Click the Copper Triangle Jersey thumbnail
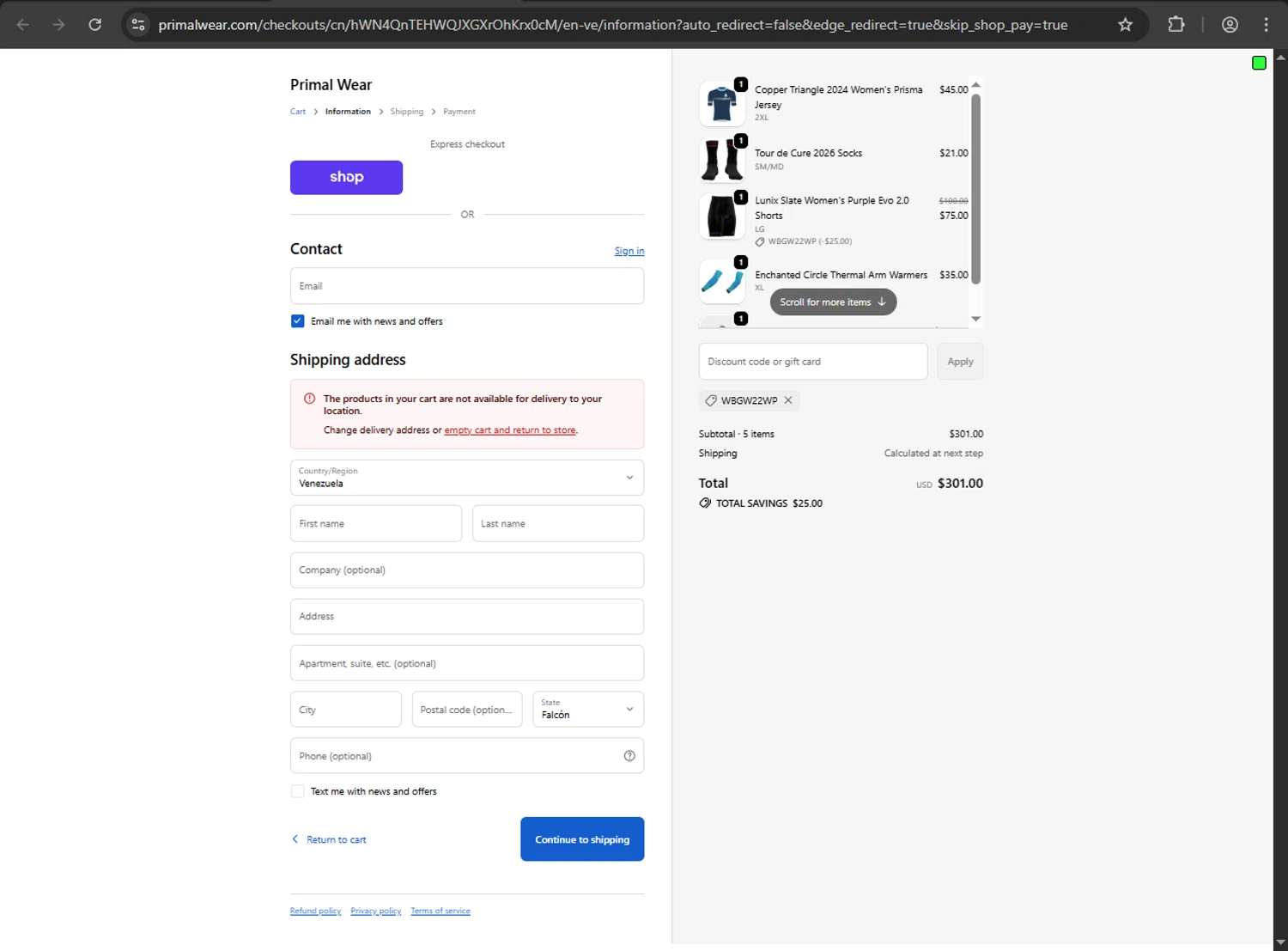Viewport: 1288px width, 951px height. (722, 104)
